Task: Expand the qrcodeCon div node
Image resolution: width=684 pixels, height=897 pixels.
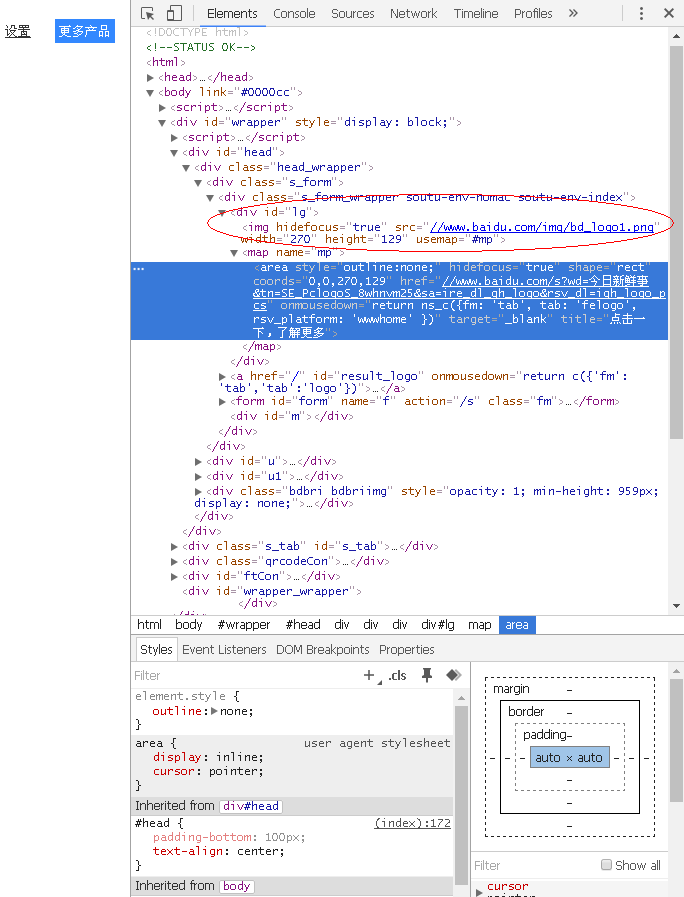Action: (174, 562)
